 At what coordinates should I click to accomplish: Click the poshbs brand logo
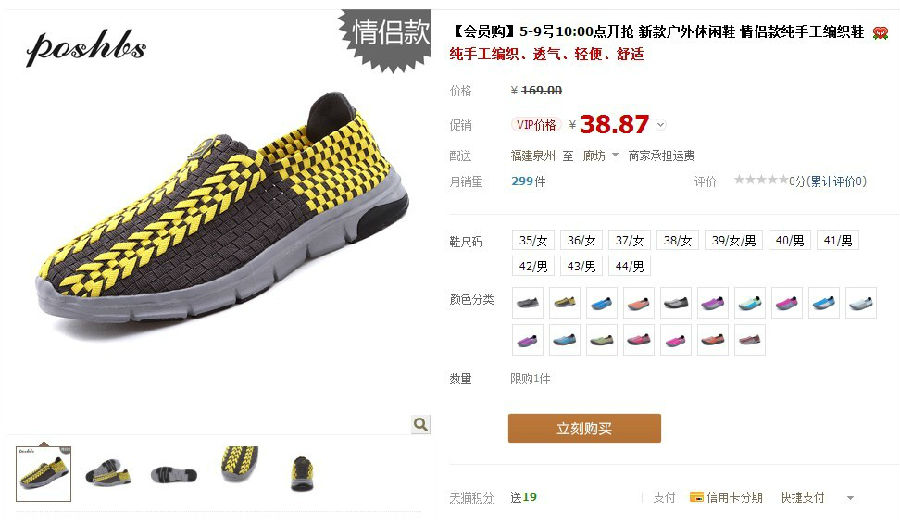pos(86,47)
